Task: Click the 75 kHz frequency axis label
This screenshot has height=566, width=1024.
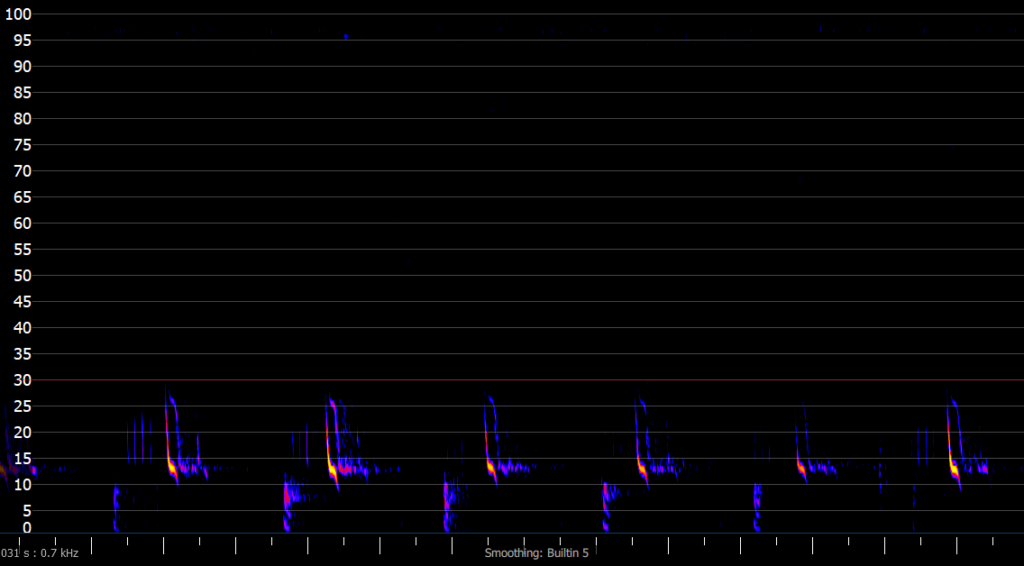Action: tap(20, 145)
